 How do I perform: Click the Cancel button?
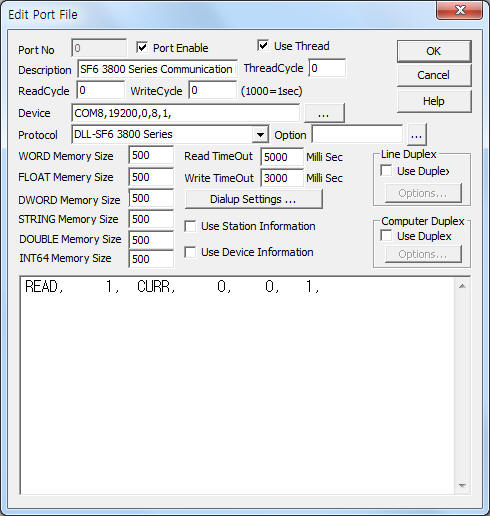coord(434,75)
